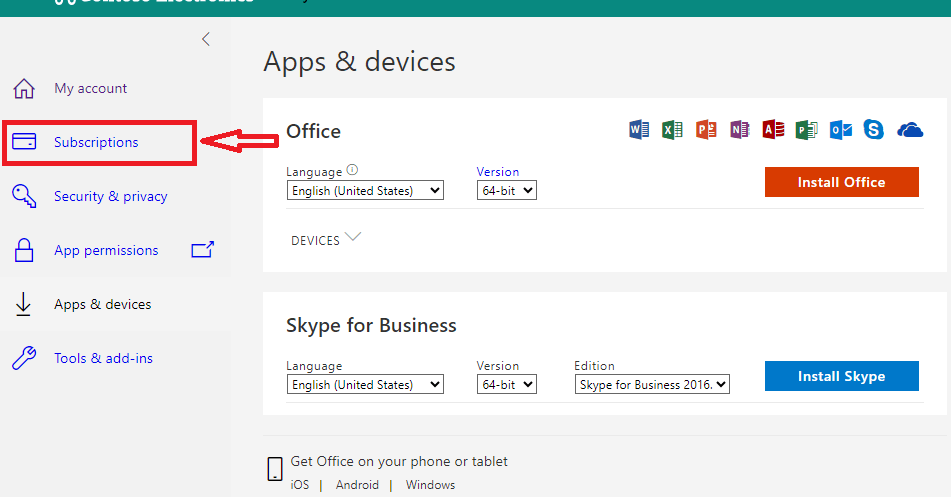Open Skype for Business Language dropdown
This screenshot has width=951, height=497.
pyautogui.click(x=365, y=384)
